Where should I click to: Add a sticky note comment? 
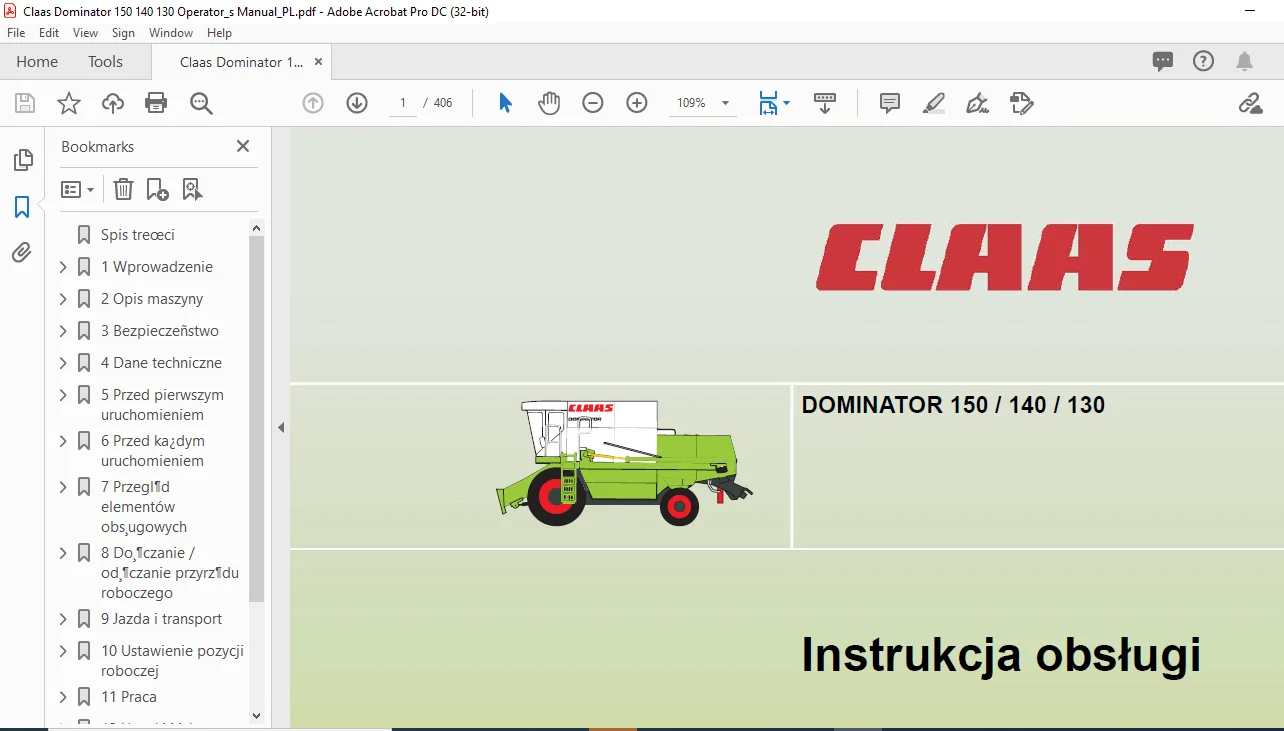pyautogui.click(x=890, y=103)
